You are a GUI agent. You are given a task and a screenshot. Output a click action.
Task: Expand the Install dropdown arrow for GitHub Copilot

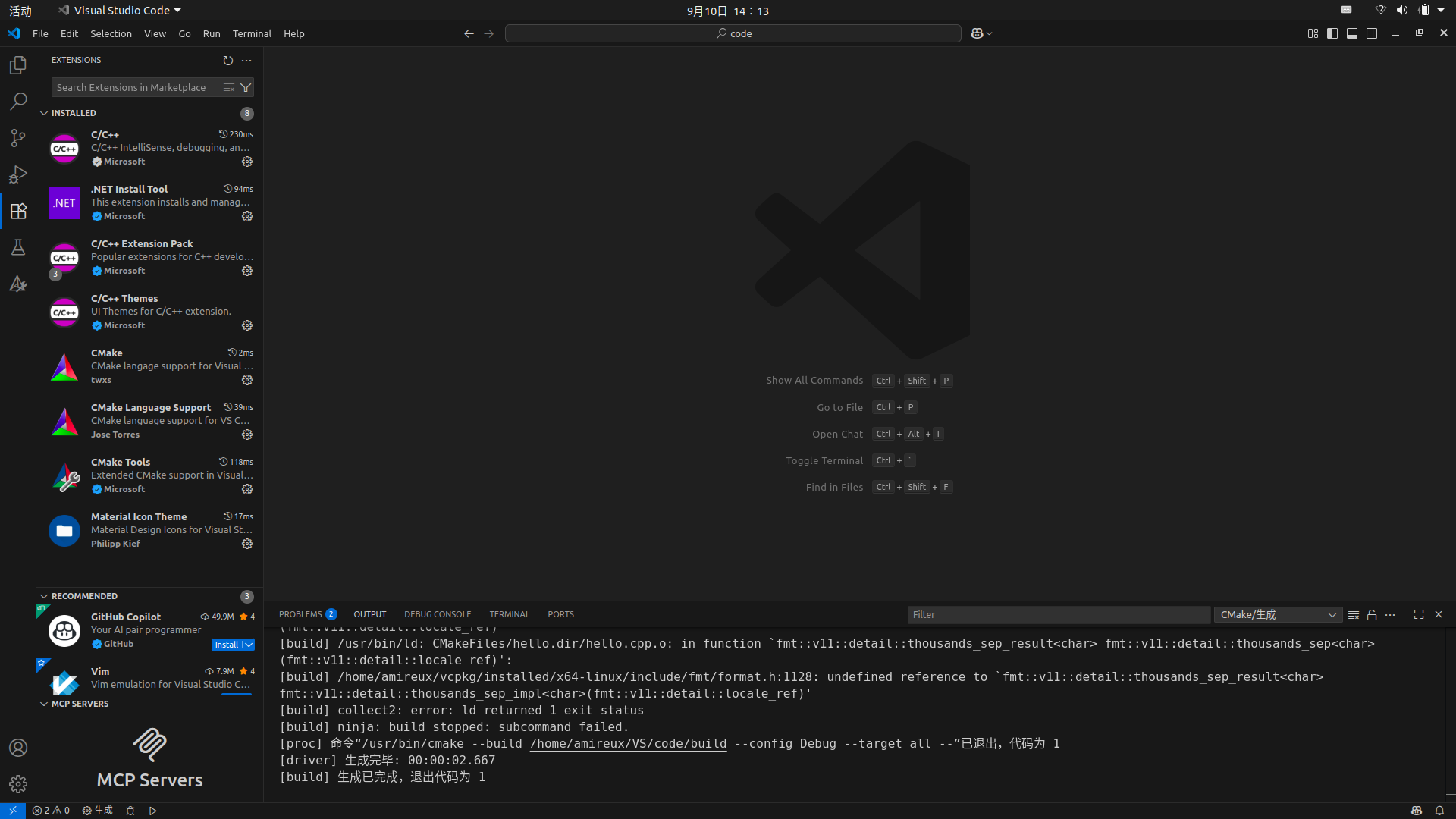pos(249,645)
